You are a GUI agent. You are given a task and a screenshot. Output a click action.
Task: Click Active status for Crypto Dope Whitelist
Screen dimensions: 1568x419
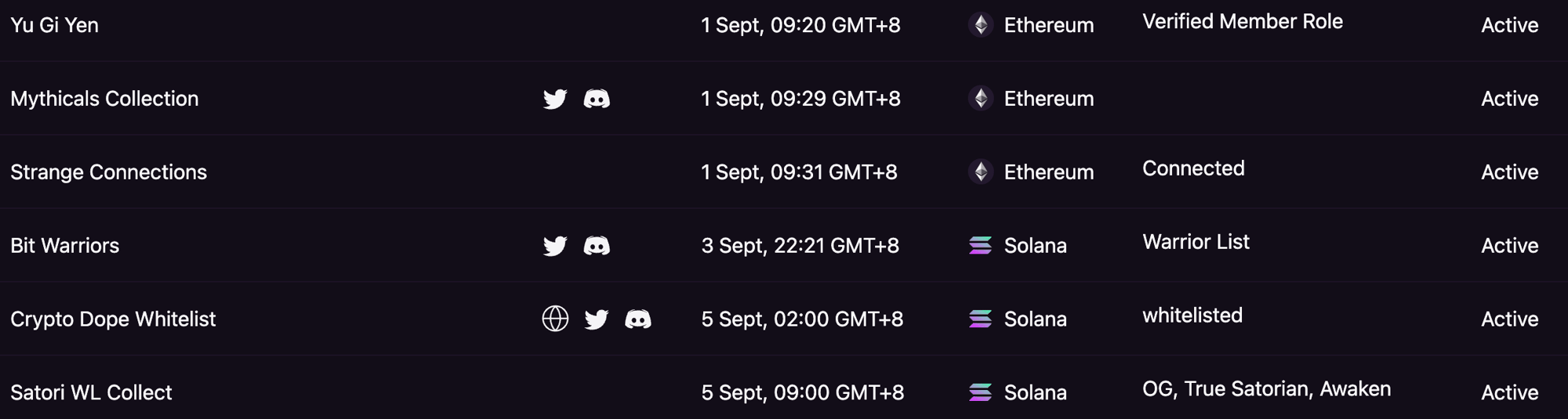[x=1509, y=319]
